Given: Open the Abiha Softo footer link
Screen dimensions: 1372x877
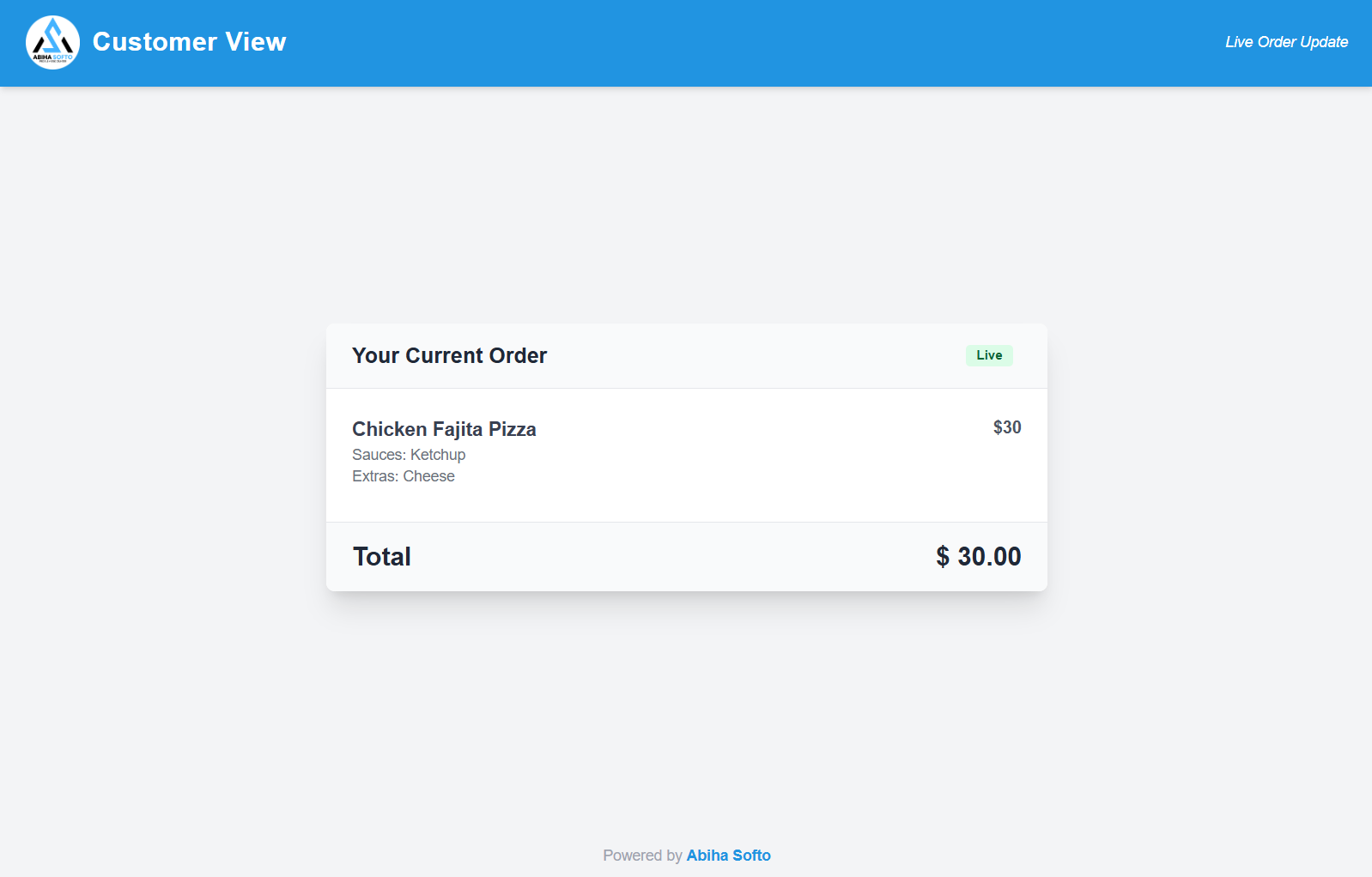Looking at the screenshot, I should pos(729,856).
